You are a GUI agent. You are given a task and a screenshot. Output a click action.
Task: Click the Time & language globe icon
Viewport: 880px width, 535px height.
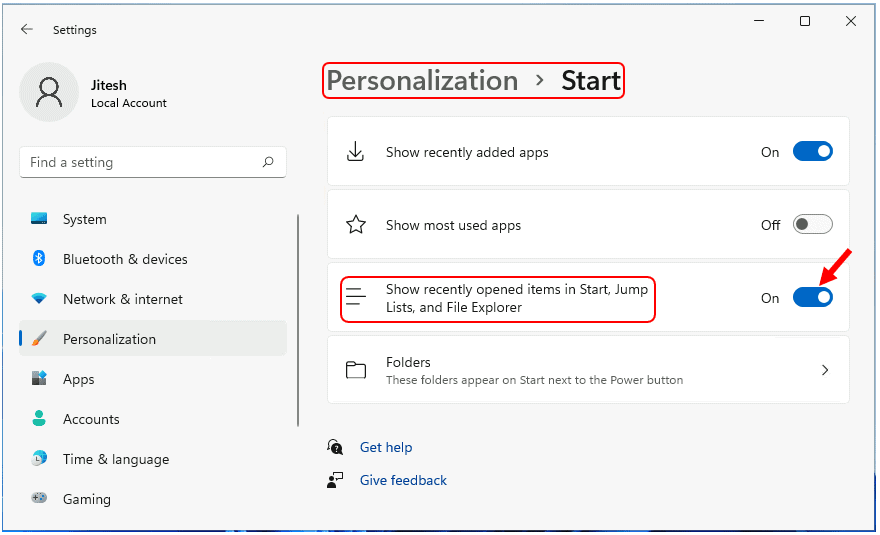(39, 458)
